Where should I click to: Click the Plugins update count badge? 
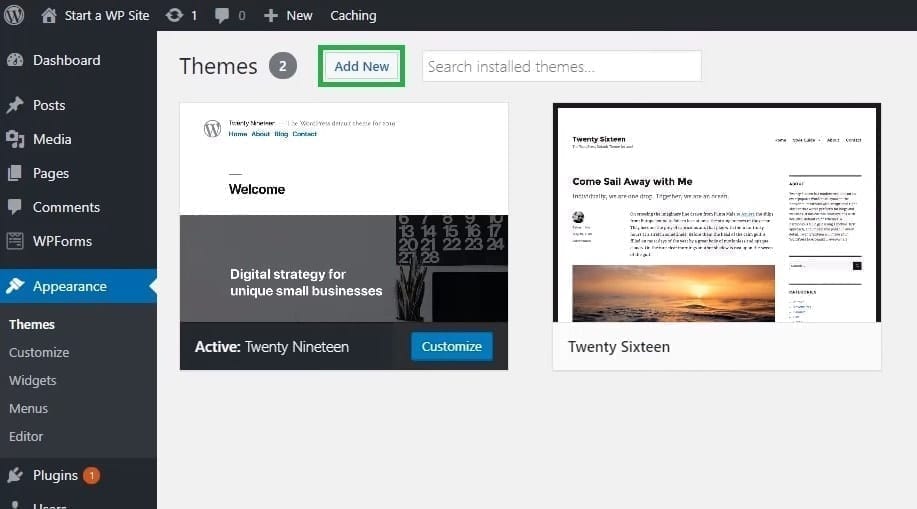(91, 476)
